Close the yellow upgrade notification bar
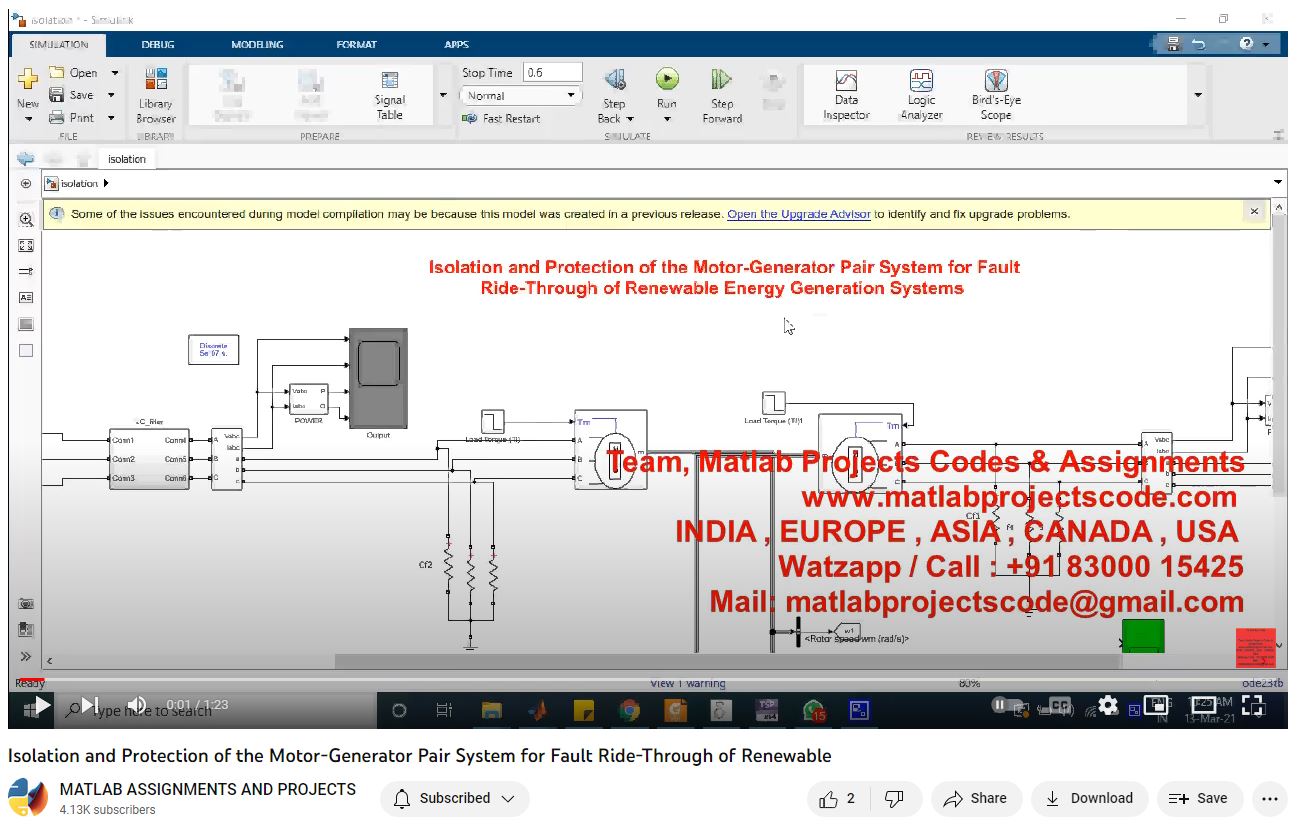 coord(1254,212)
